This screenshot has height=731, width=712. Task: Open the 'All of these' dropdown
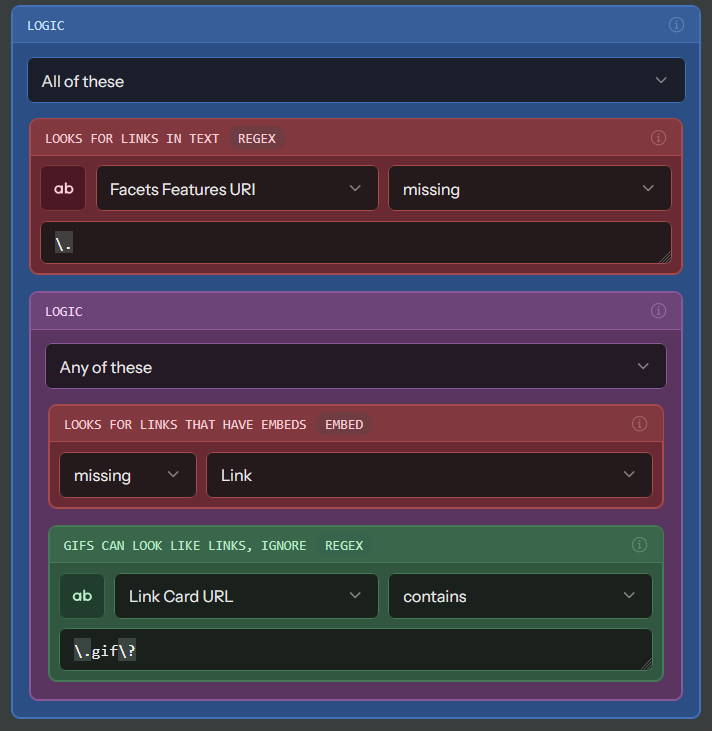coord(356,81)
